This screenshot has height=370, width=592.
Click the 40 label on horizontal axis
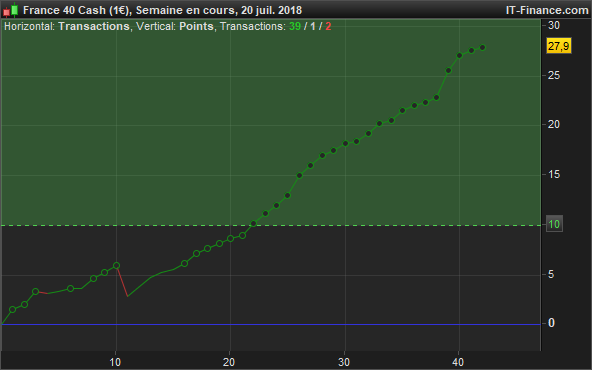coord(458,362)
